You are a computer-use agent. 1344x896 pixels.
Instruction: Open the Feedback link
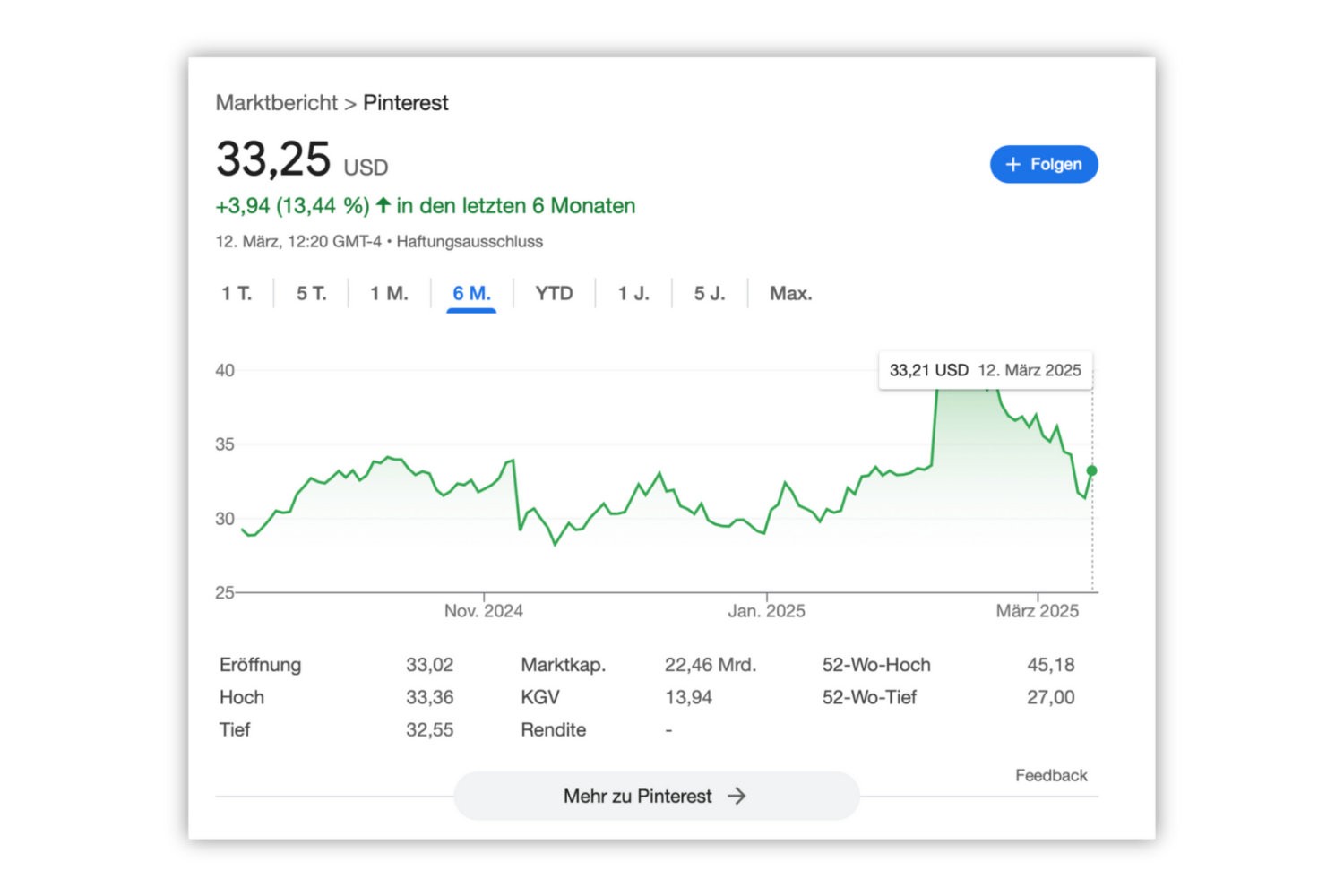pyautogui.click(x=1051, y=775)
